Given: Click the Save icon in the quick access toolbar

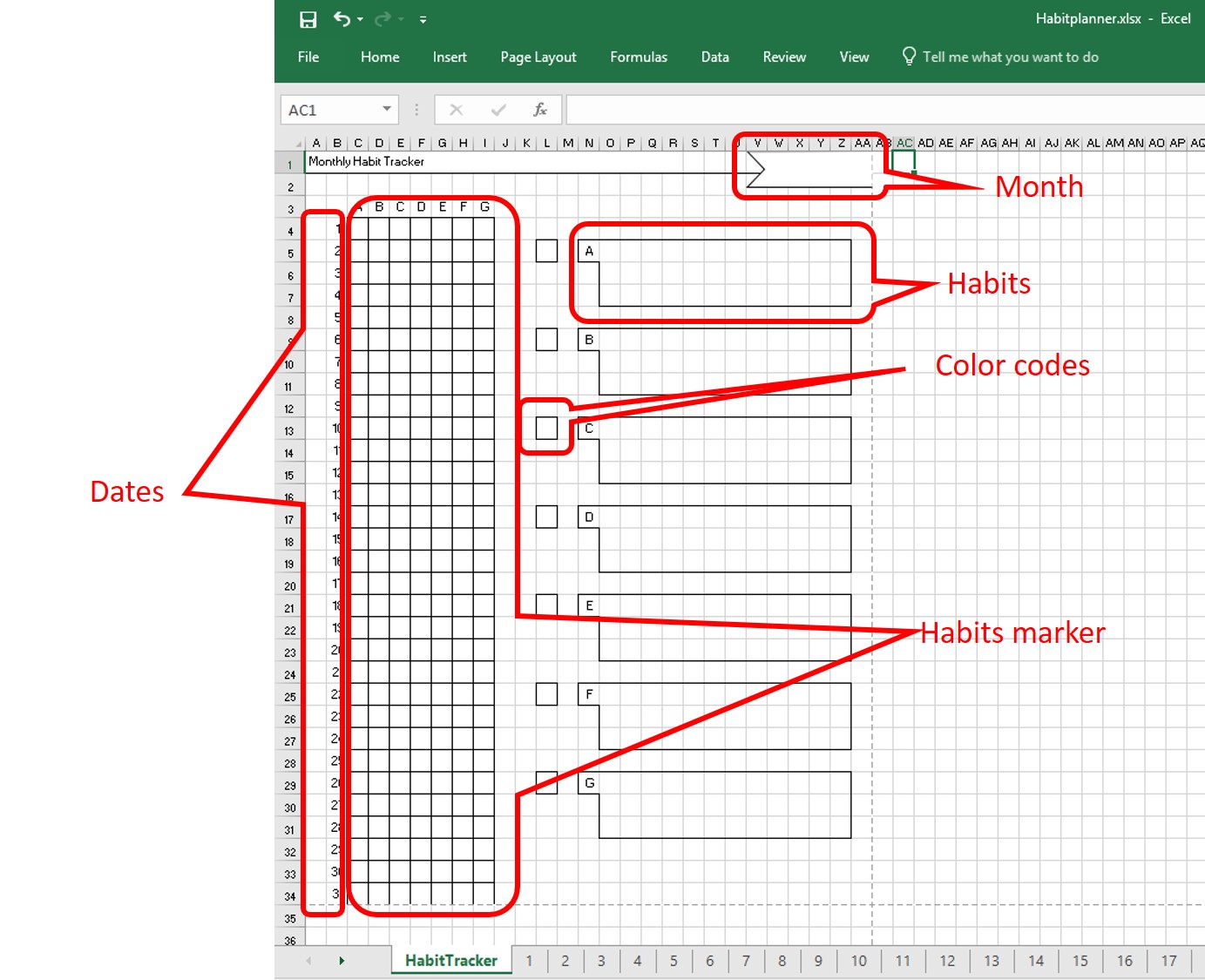Looking at the screenshot, I should (x=308, y=19).
